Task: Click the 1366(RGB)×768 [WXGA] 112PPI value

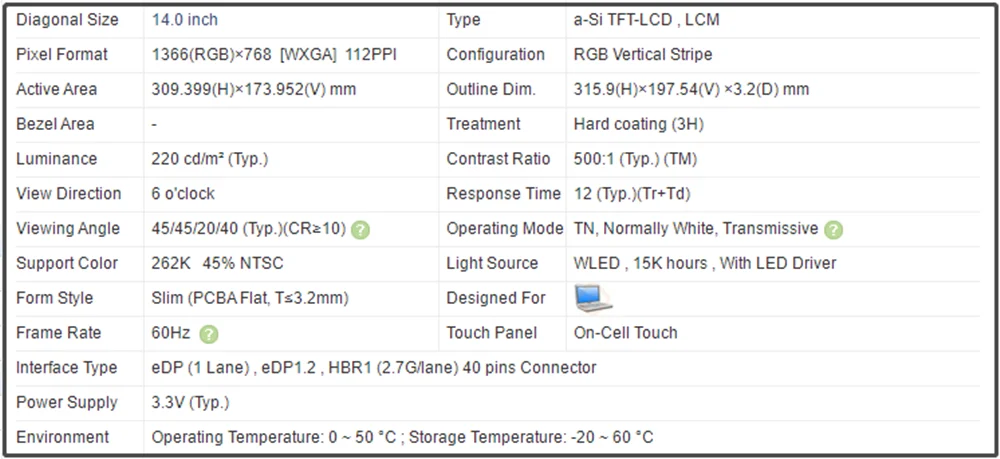Action: coord(274,55)
